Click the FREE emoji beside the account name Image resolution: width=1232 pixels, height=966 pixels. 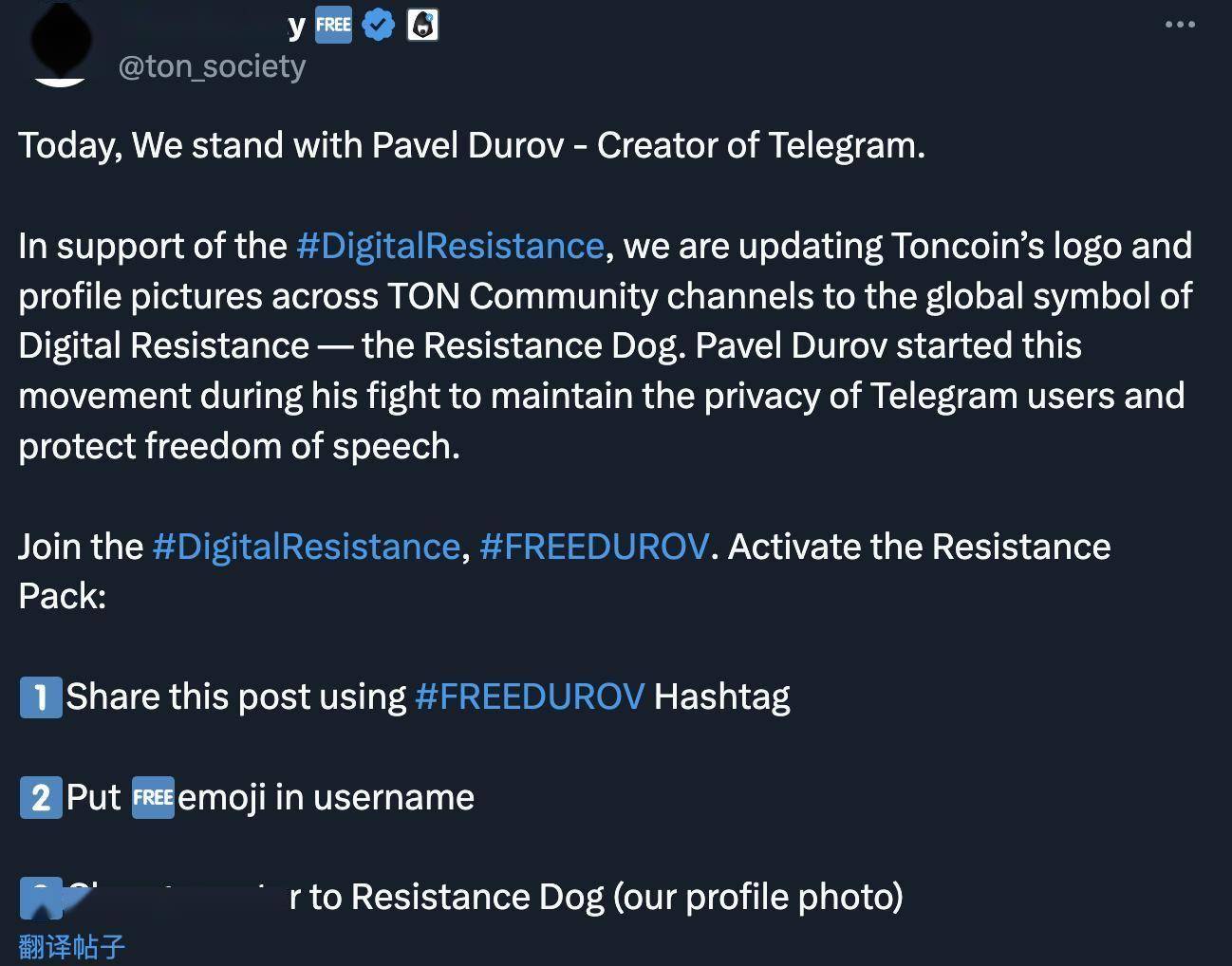pos(333,25)
